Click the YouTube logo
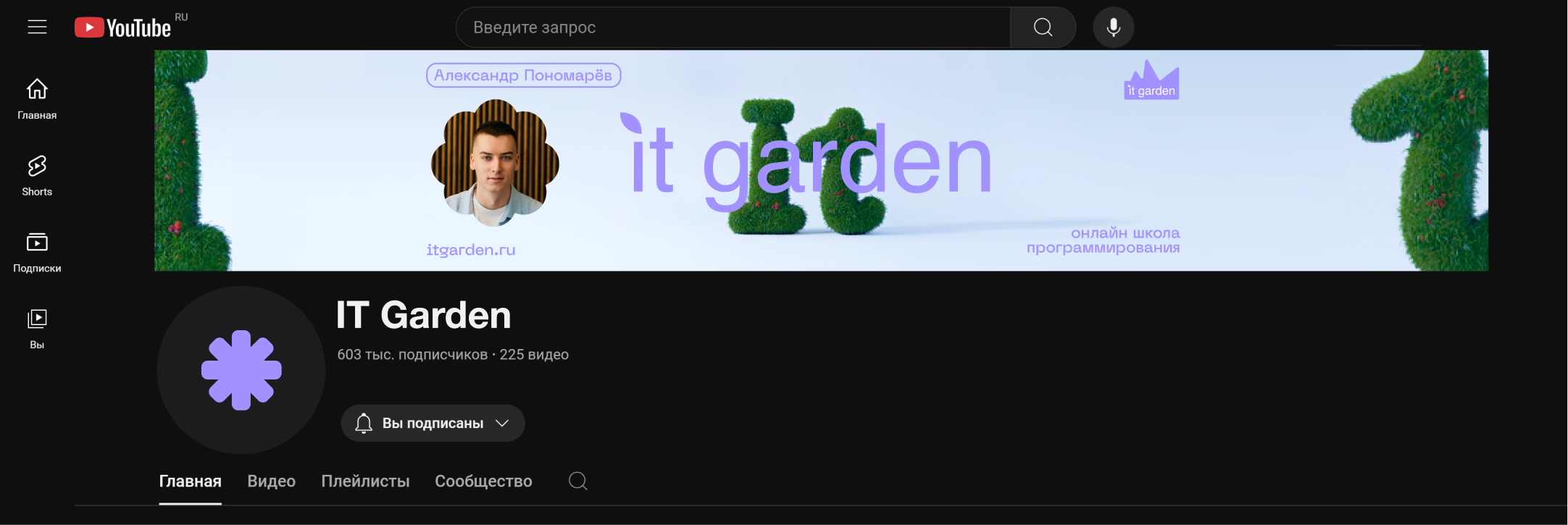The height and width of the screenshot is (525, 1568). tap(123, 28)
